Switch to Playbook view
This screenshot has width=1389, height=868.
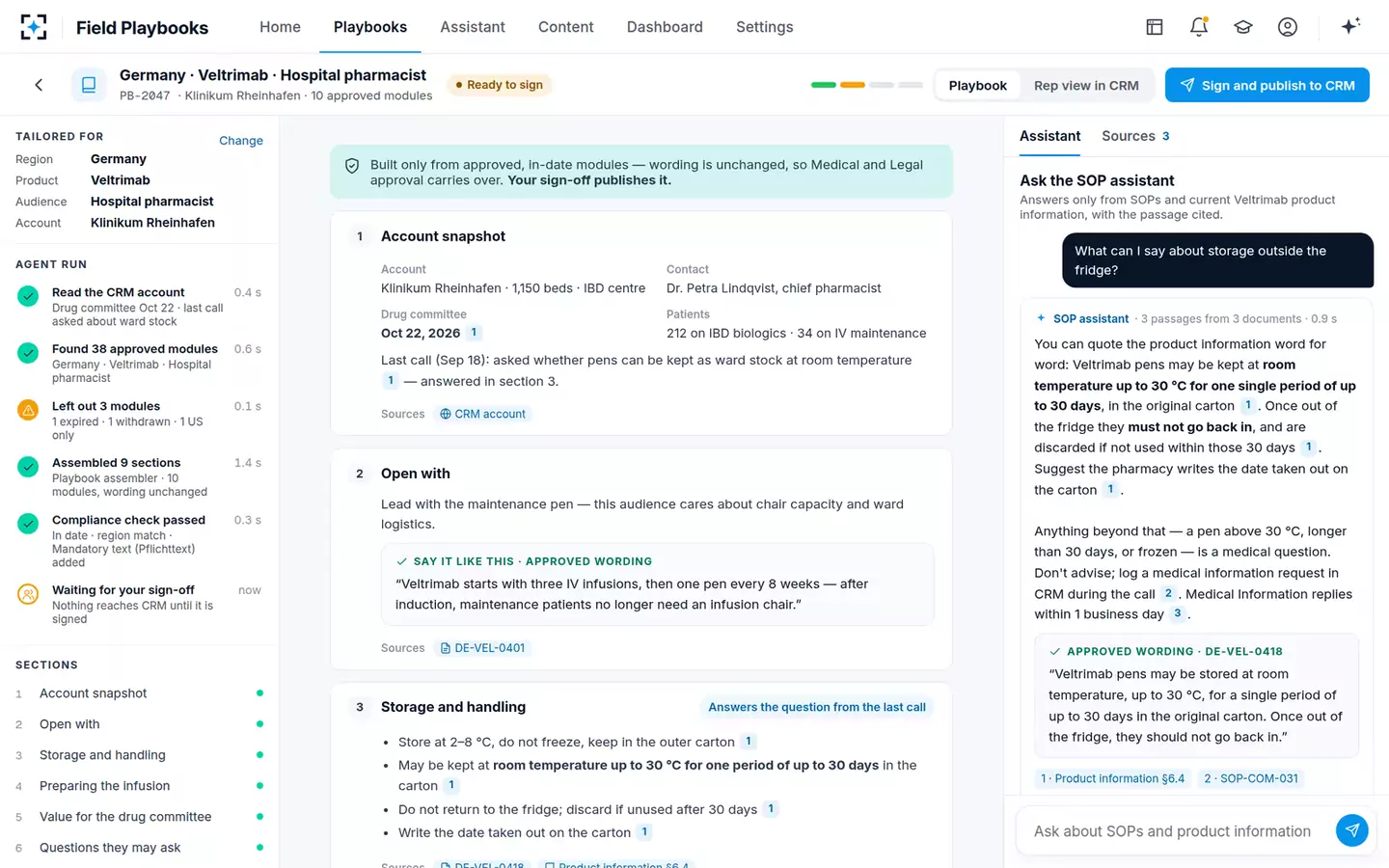pyautogui.click(x=977, y=85)
